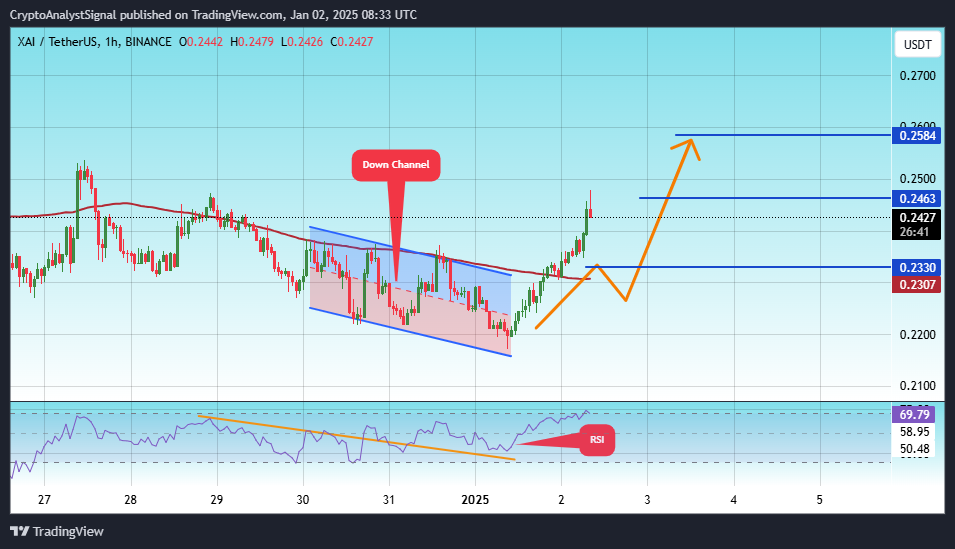Click the red 0.2307 moving average label
The height and width of the screenshot is (549, 955).
[x=917, y=285]
